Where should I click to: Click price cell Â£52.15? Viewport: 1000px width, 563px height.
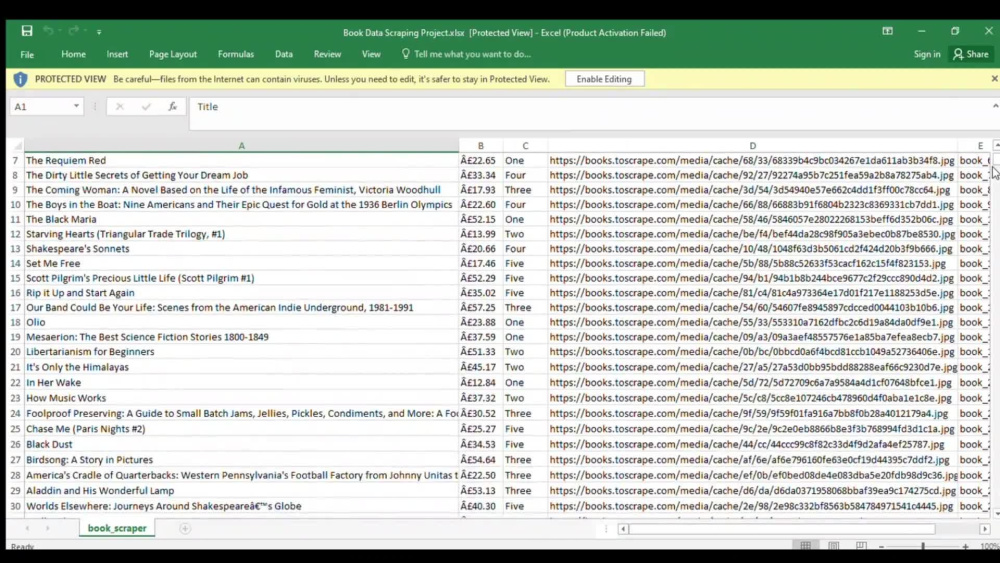pos(481,219)
